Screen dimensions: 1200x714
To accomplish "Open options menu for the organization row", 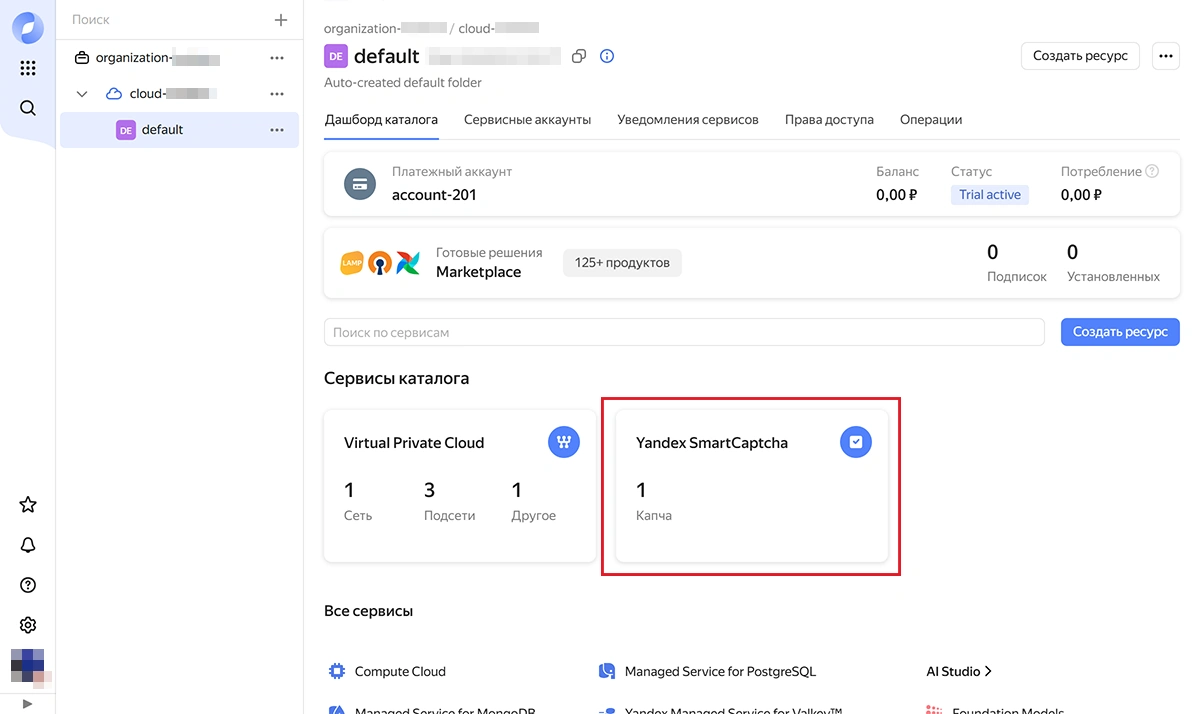I will 277,58.
